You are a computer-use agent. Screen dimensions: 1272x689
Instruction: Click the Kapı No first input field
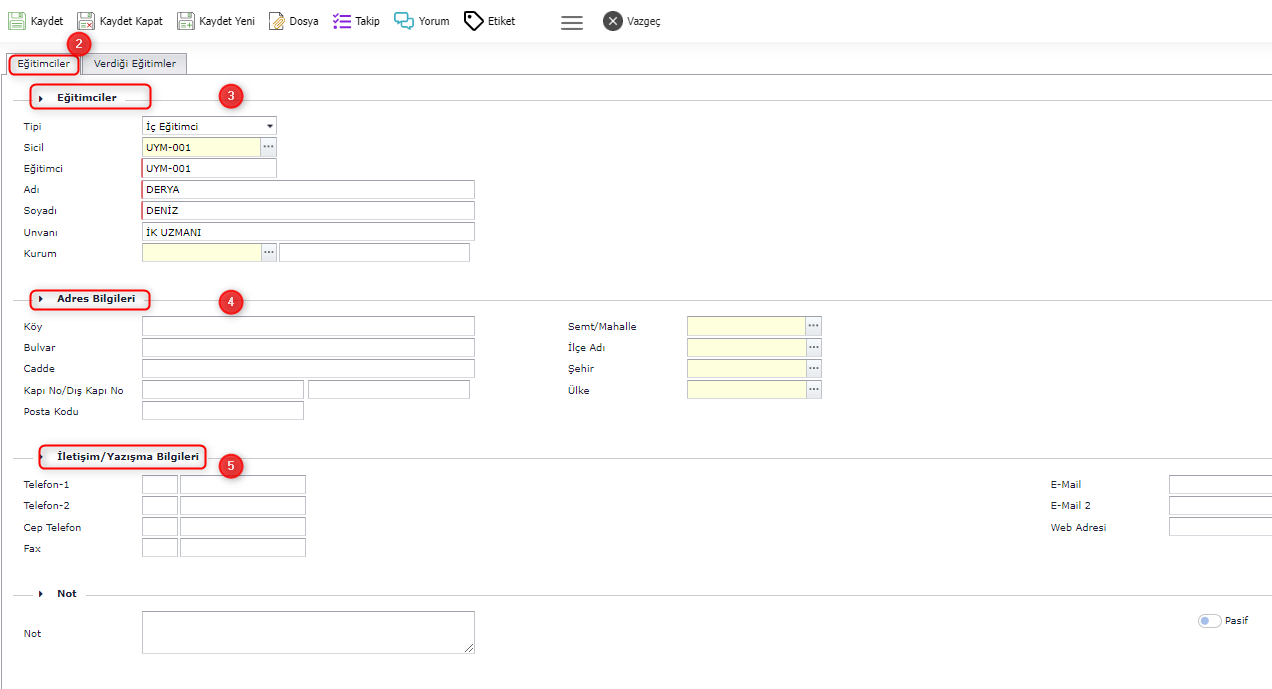pyautogui.click(x=223, y=389)
